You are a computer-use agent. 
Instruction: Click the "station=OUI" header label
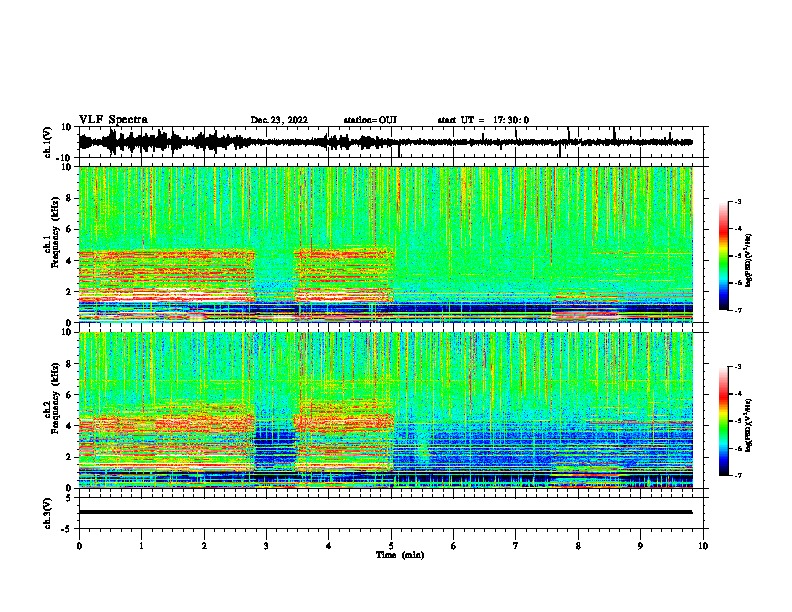pyautogui.click(x=370, y=120)
